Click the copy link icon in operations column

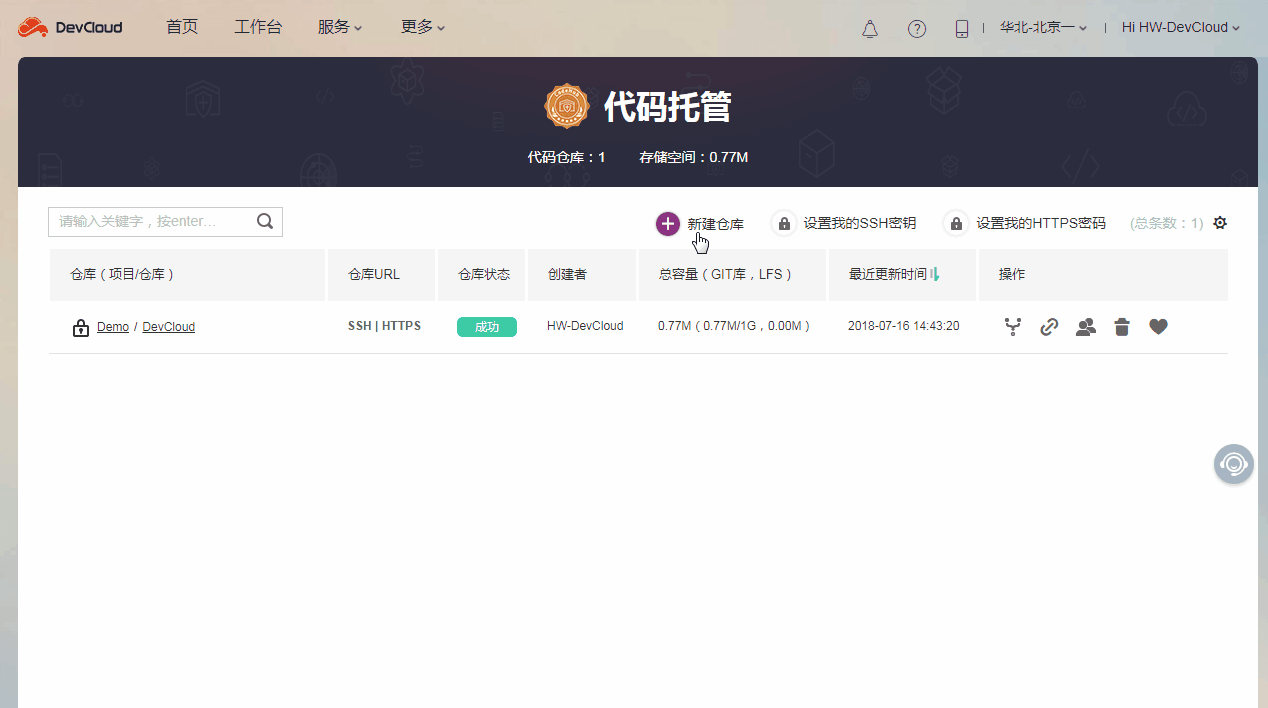pyautogui.click(x=1048, y=326)
